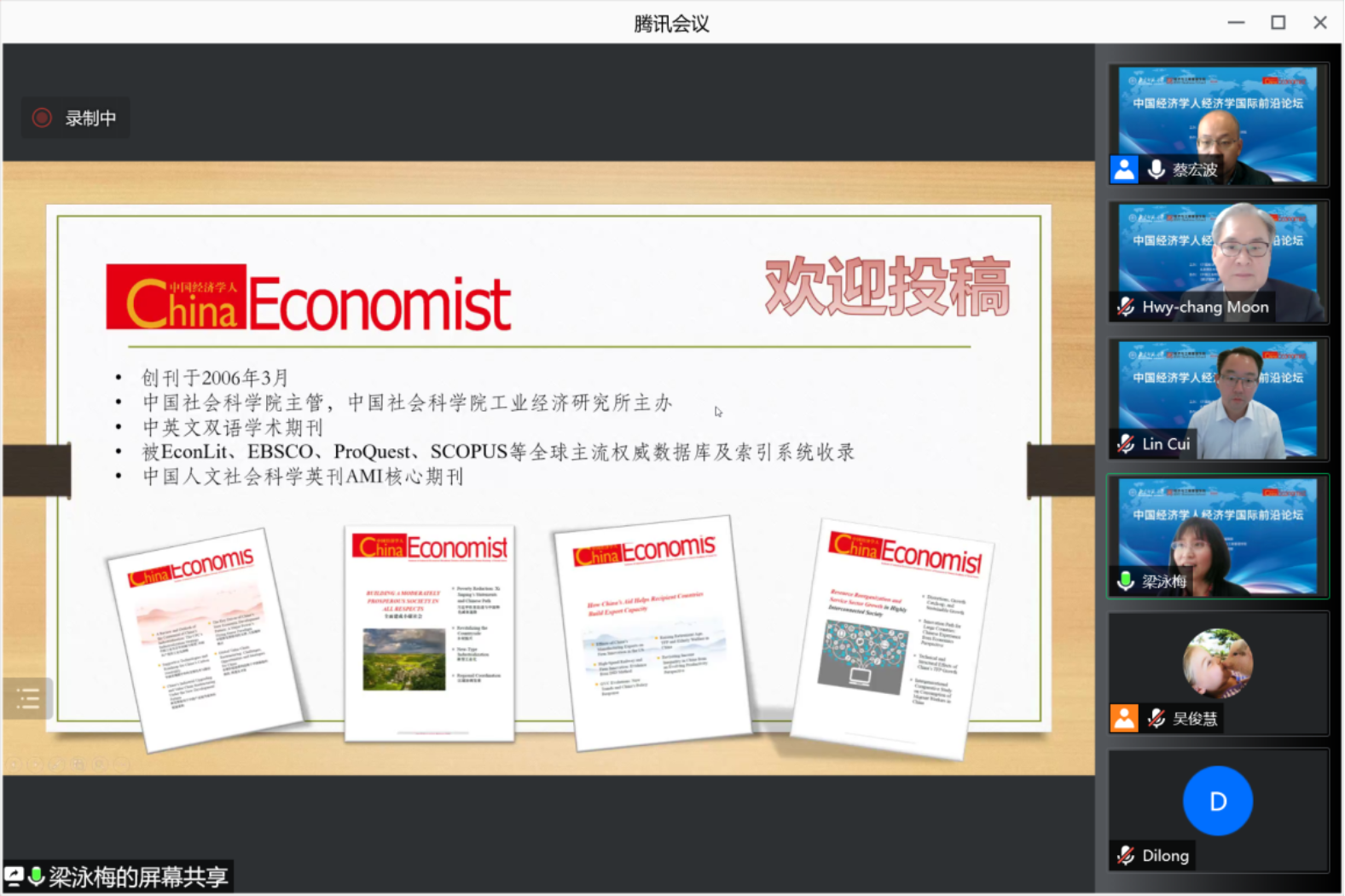Go to the previous slide using the slideshow arrow
This screenshot has width=1345, height=896.
coord(14,765)
